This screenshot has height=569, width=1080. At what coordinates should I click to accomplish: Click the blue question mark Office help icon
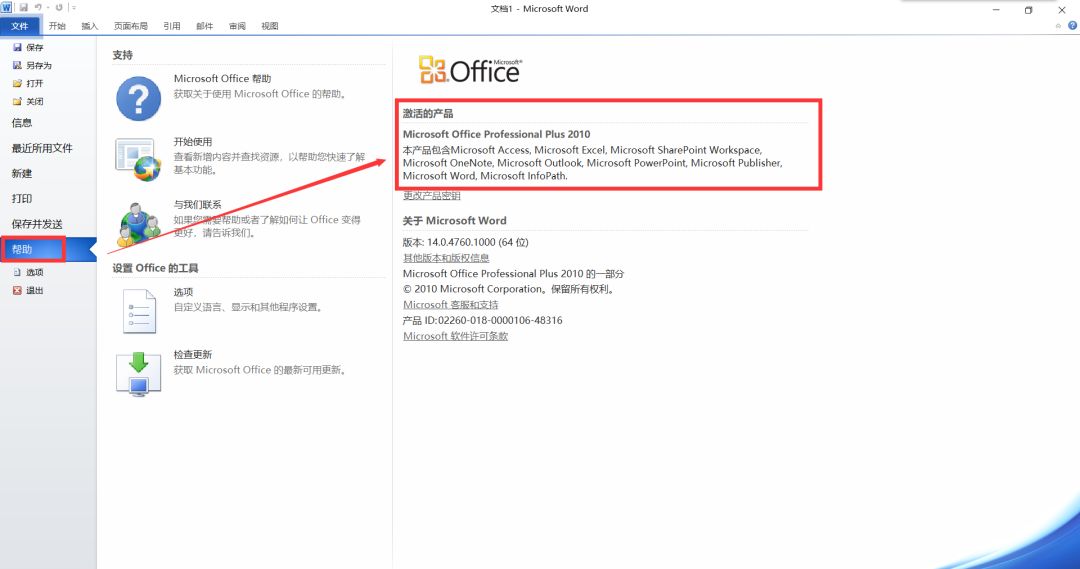pyautogui.click(x=138, y=99)
